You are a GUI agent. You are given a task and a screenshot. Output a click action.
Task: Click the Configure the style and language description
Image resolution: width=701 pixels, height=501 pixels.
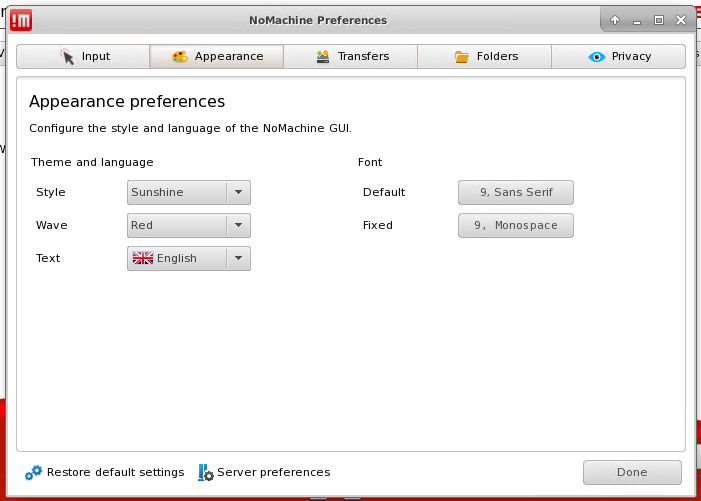click(190, 128)
